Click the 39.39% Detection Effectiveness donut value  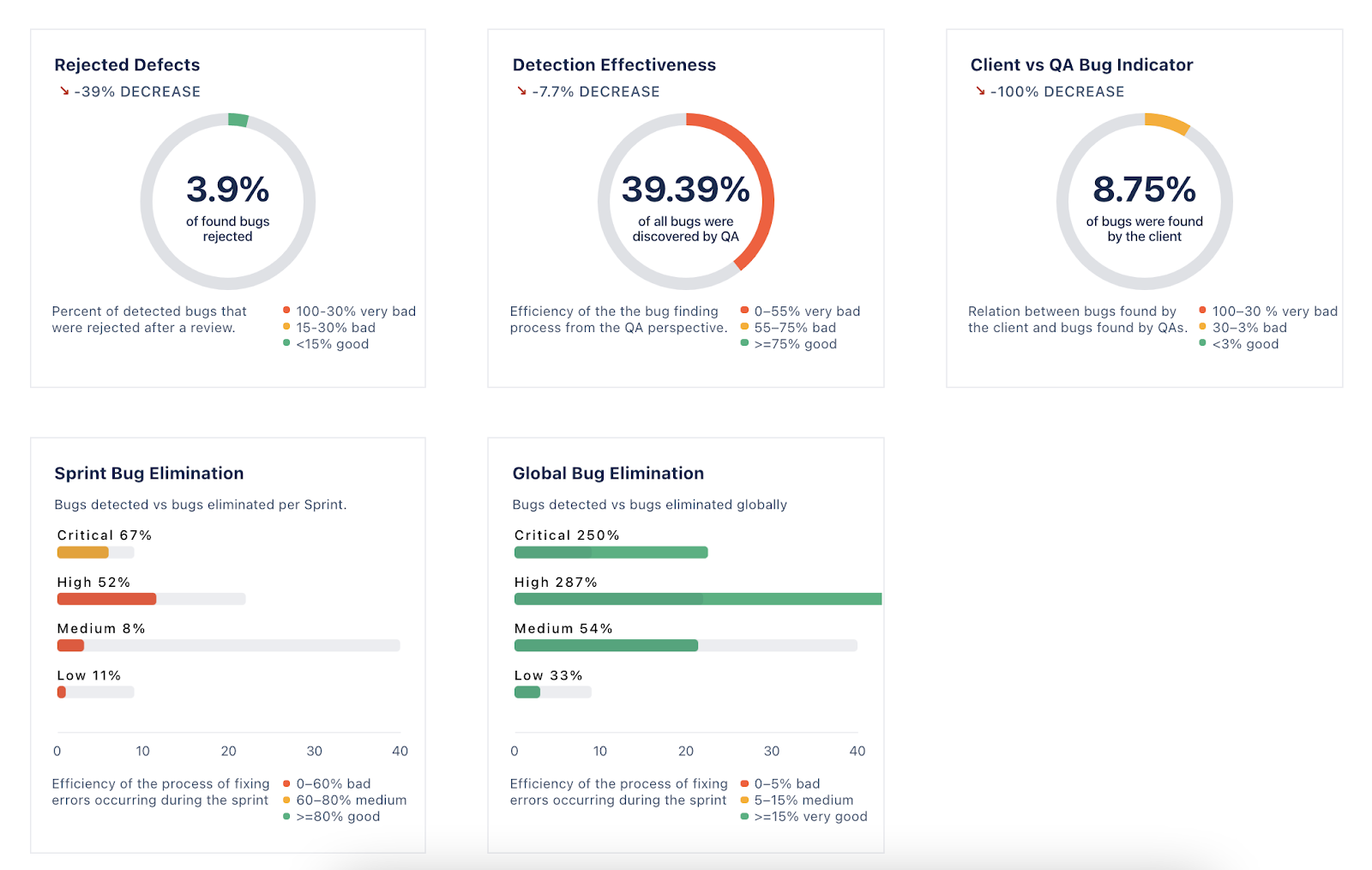(686, 190)
